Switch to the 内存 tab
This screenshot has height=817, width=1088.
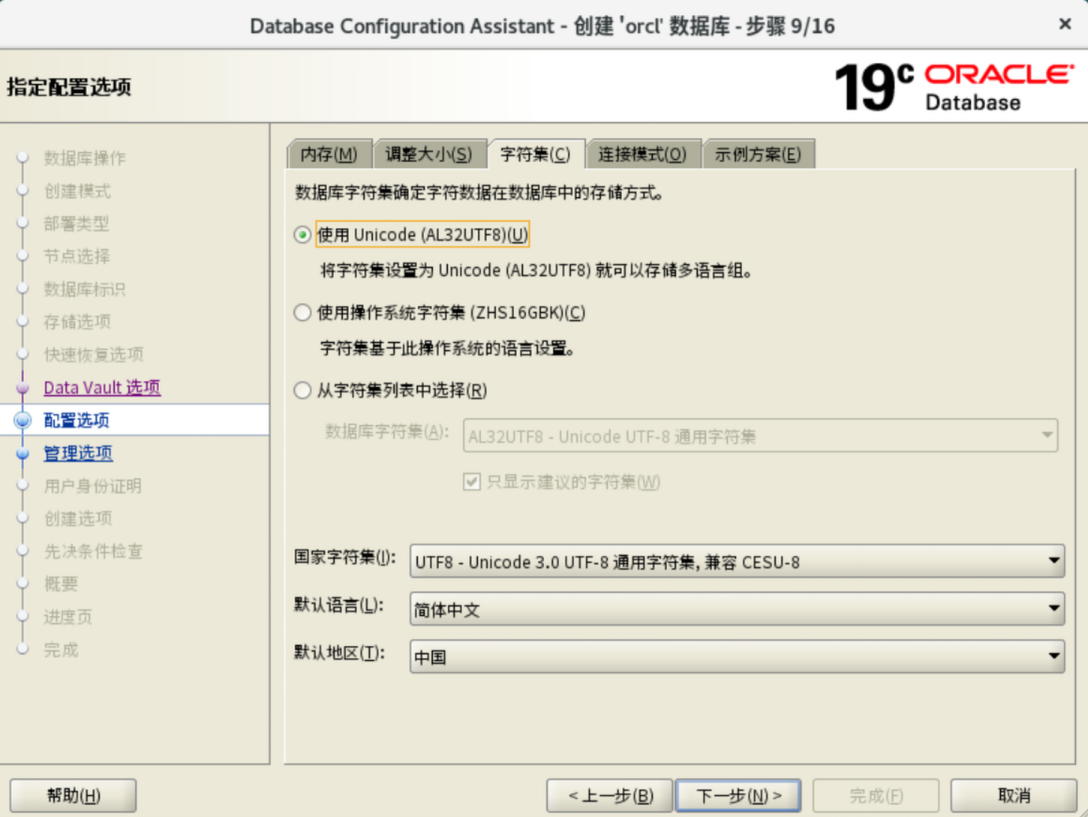[329, 154]
